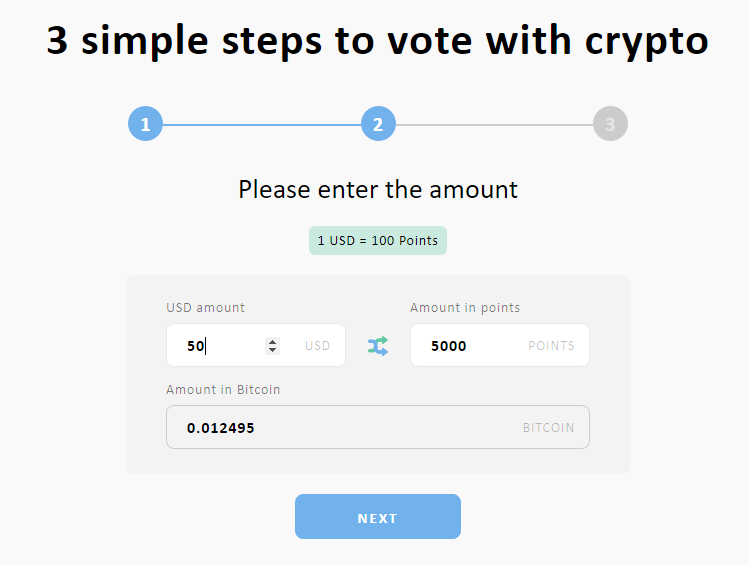Image resolution: width=749 pixels, height=565 pixels.
Task: Select step 2 circle indicator
Action: [378, 124]
